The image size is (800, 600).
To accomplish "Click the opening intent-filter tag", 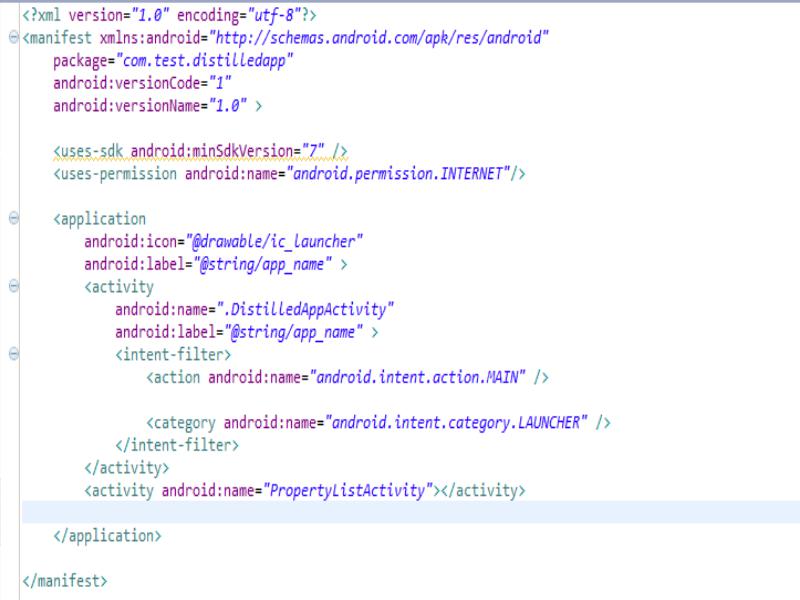I will (x=173, y=355).
